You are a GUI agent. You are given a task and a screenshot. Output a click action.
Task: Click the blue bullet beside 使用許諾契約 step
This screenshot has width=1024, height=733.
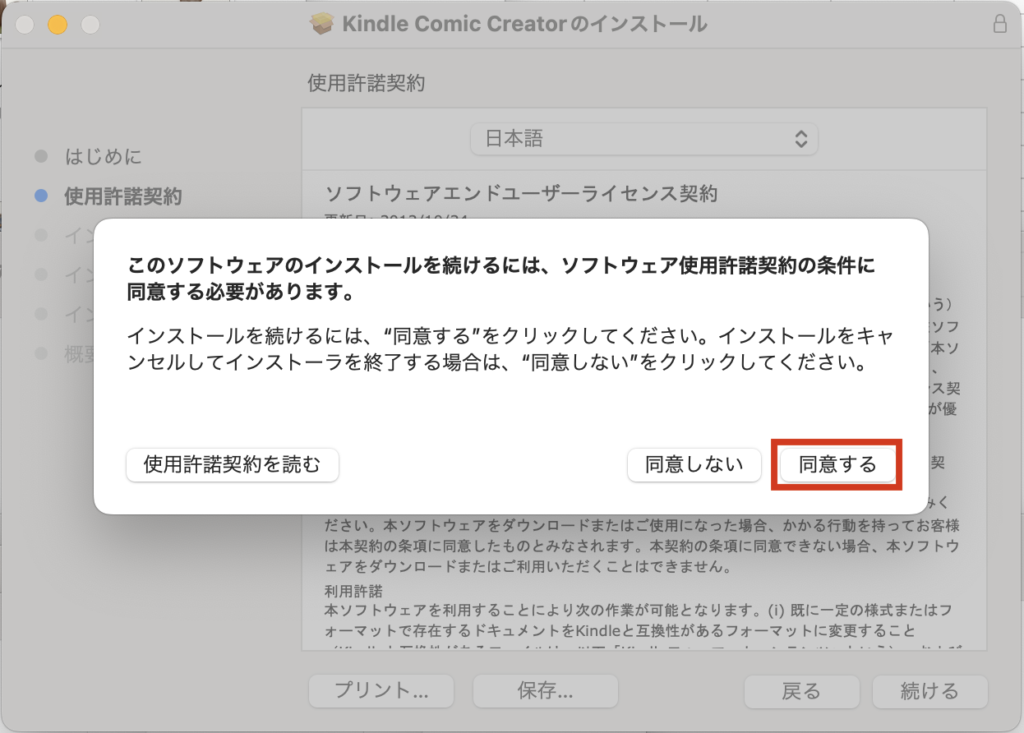[x=40, y=196]
